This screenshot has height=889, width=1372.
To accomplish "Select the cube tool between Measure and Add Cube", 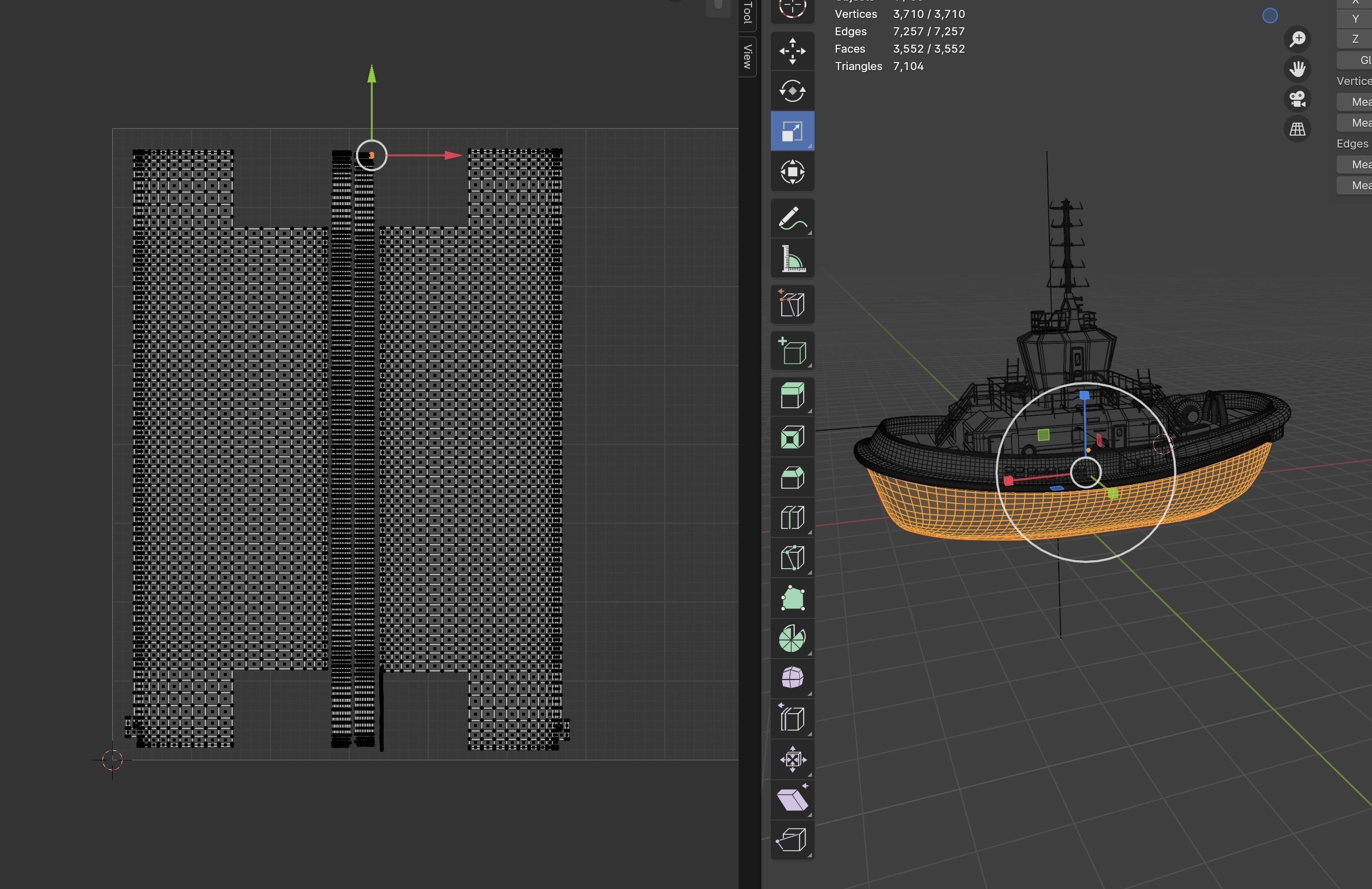I will click(x=793, y=304).
